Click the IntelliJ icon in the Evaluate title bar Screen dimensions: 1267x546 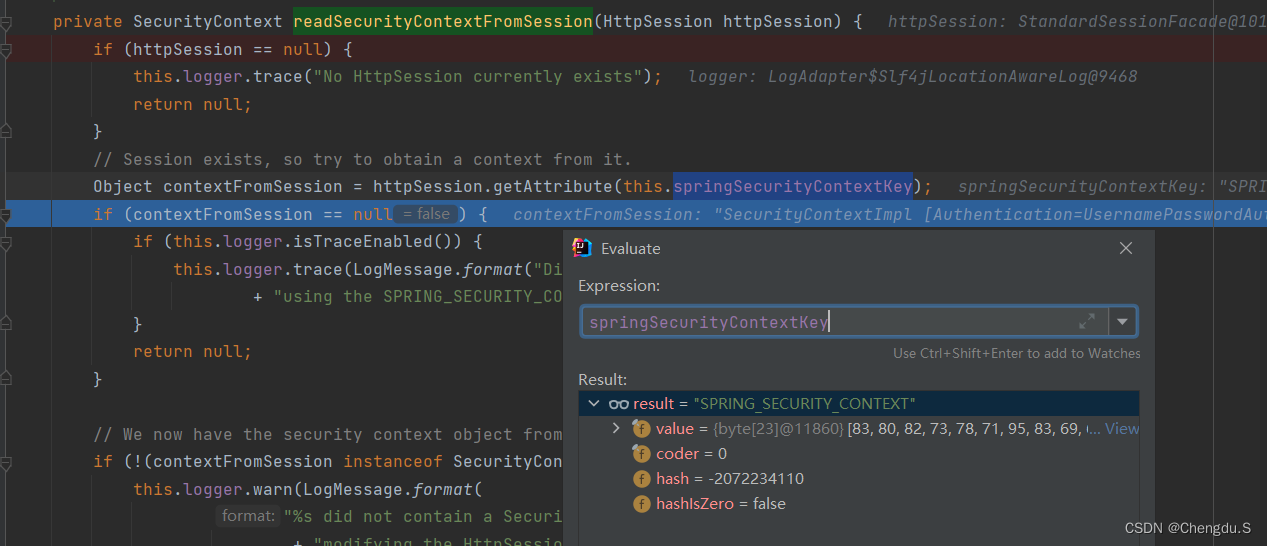coord(583,248)
